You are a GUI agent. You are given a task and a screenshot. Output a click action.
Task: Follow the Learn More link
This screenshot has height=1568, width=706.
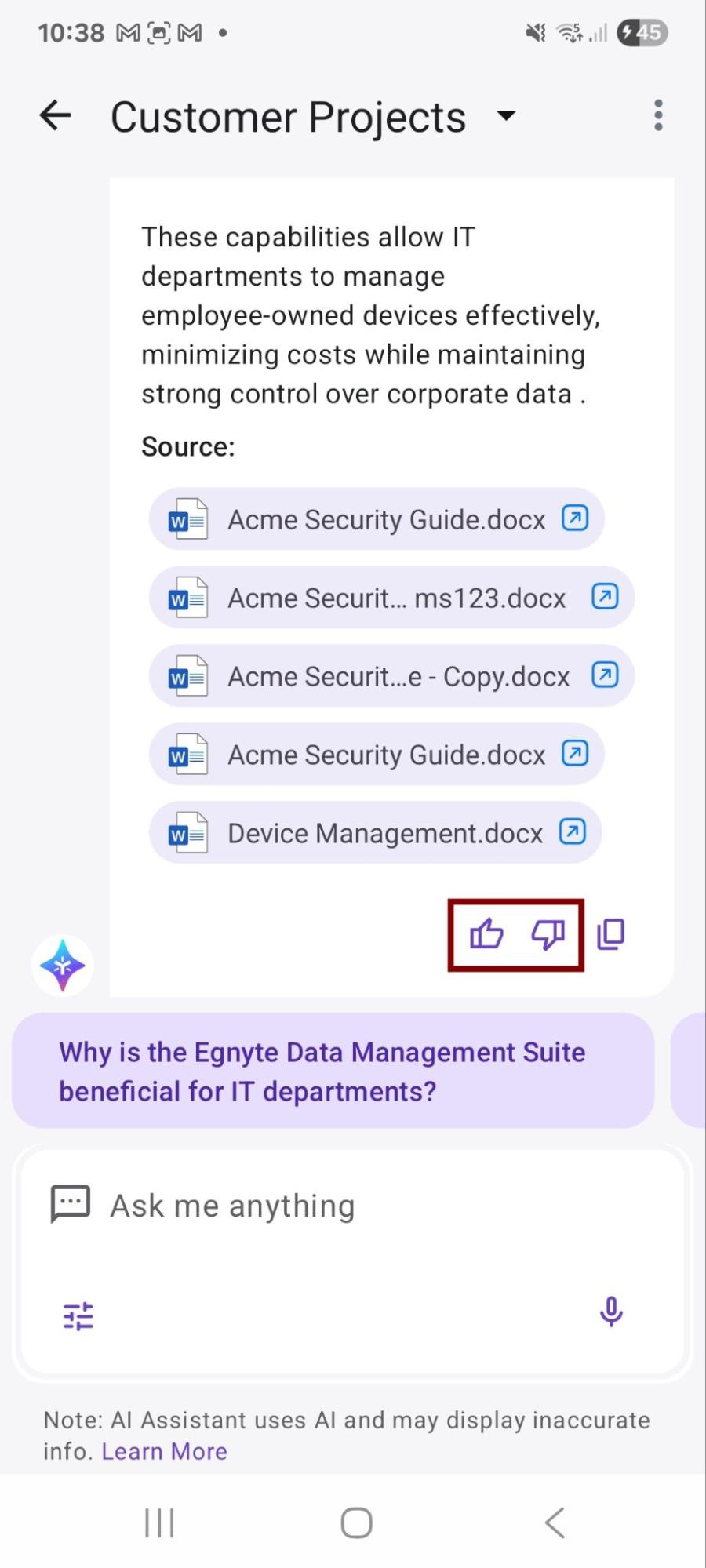(164, 1452)
